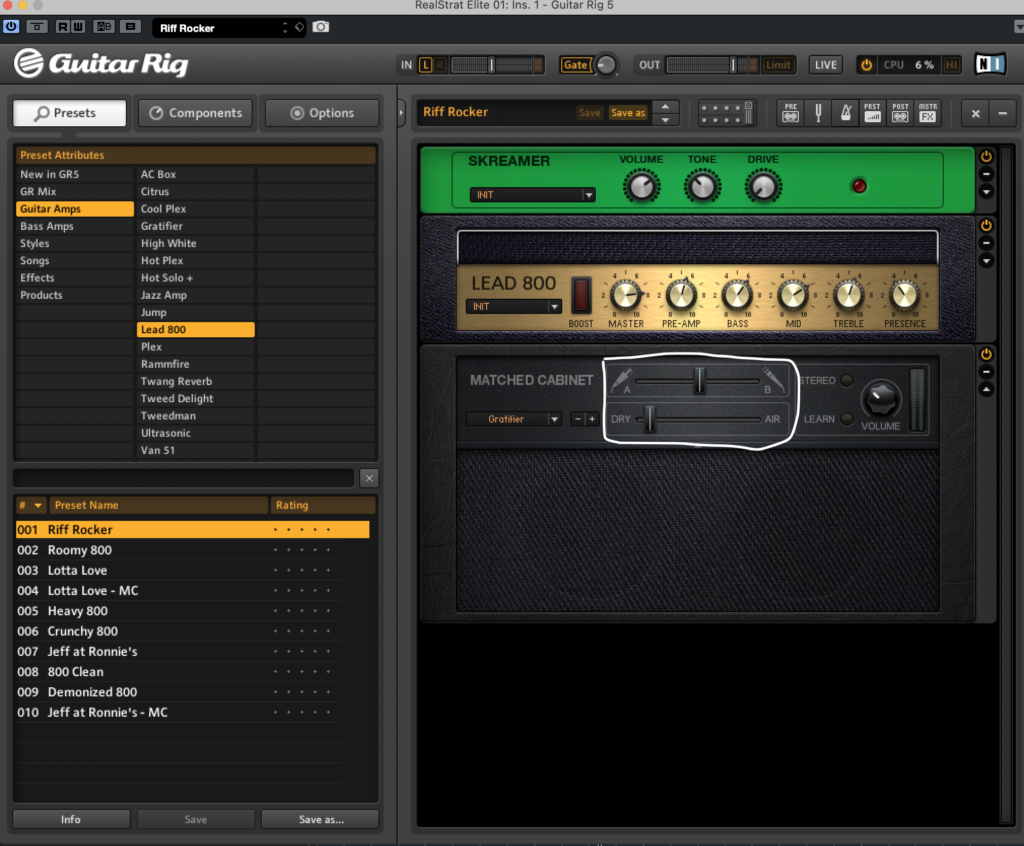This screenshot has height=846, width=1024.
Task: Click the Save as... button at bottom
Action: coord(320,819)
